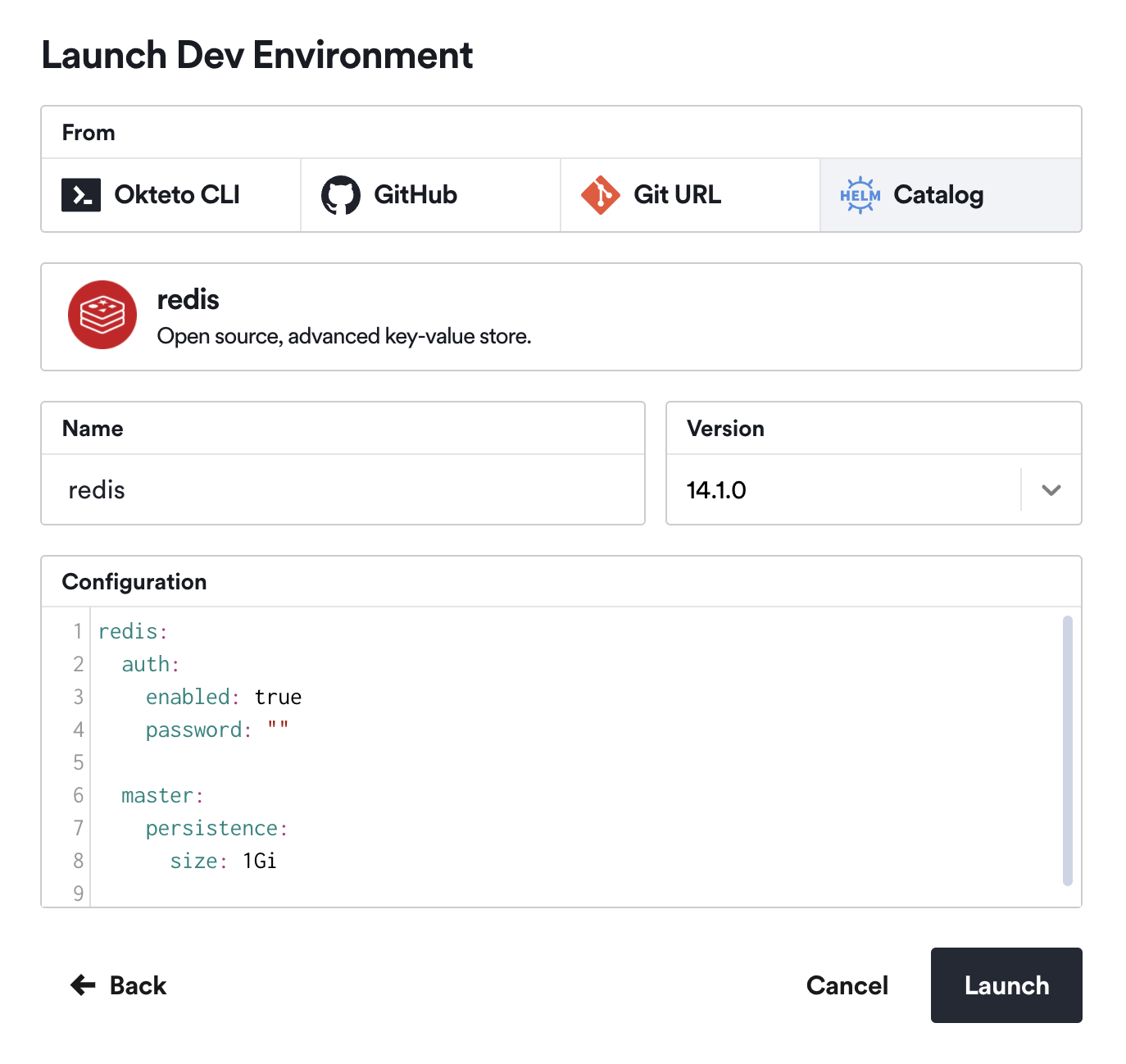Select the Catalog tab
Image resolution: width=1126 pixels, height=1064 pixels.
click(x=951, y=195)
